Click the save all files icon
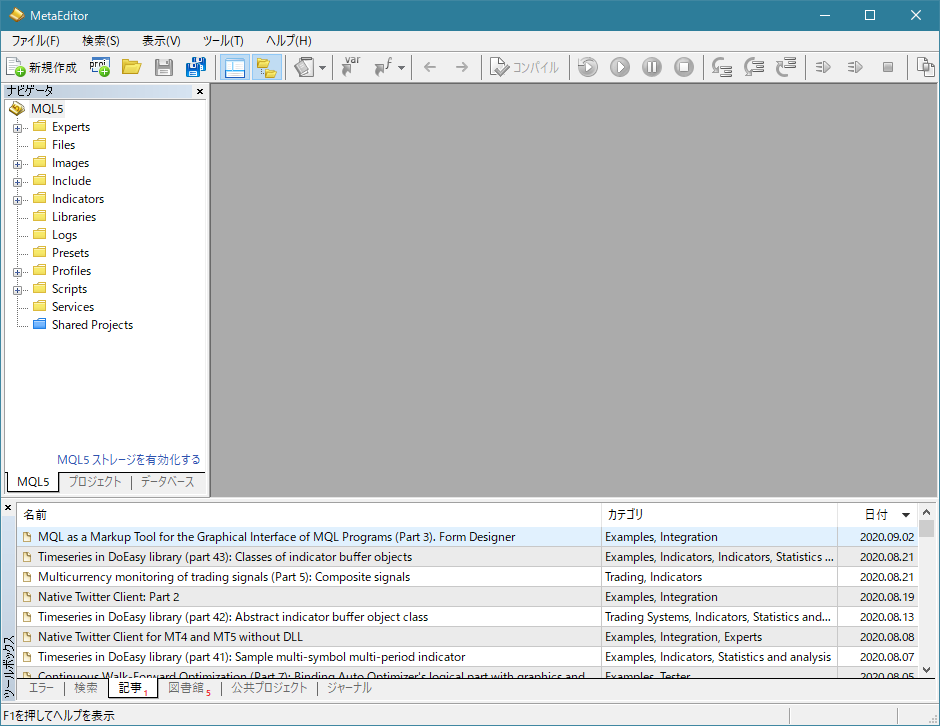The height and width of the screenshot is (726, 940). click(x=195, y=67)
